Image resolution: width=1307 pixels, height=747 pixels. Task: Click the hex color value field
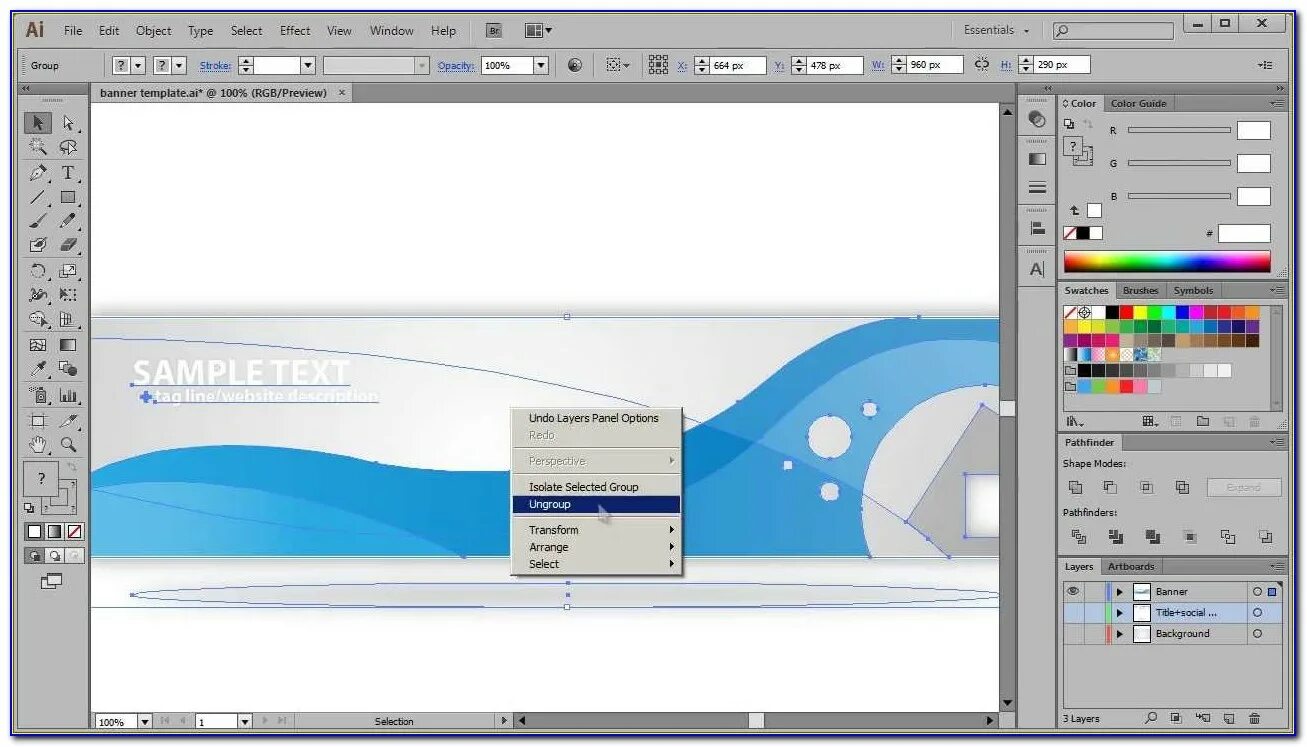(1244, 233)
